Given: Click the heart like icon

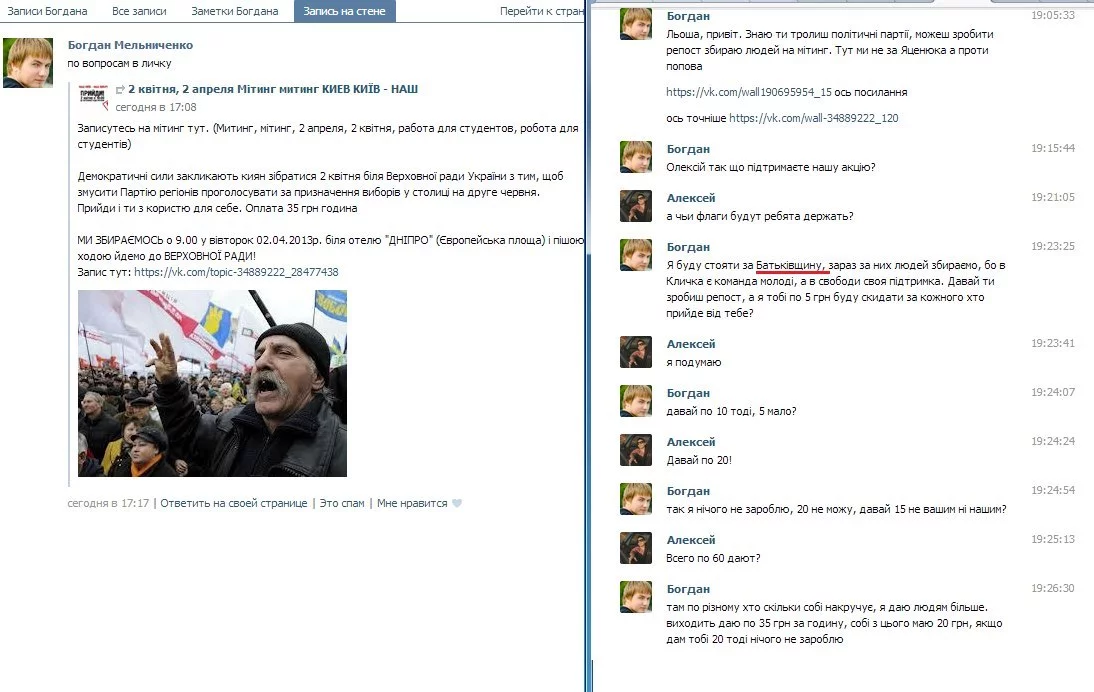Looking at the screenshot, I should coord(457,503).
